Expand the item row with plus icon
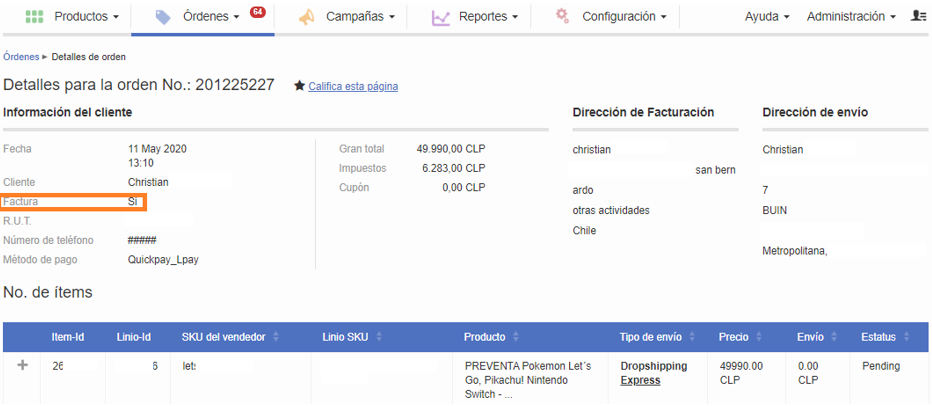Screen dimensions: 932x406 pyautogui.click(x=23, y=366)
